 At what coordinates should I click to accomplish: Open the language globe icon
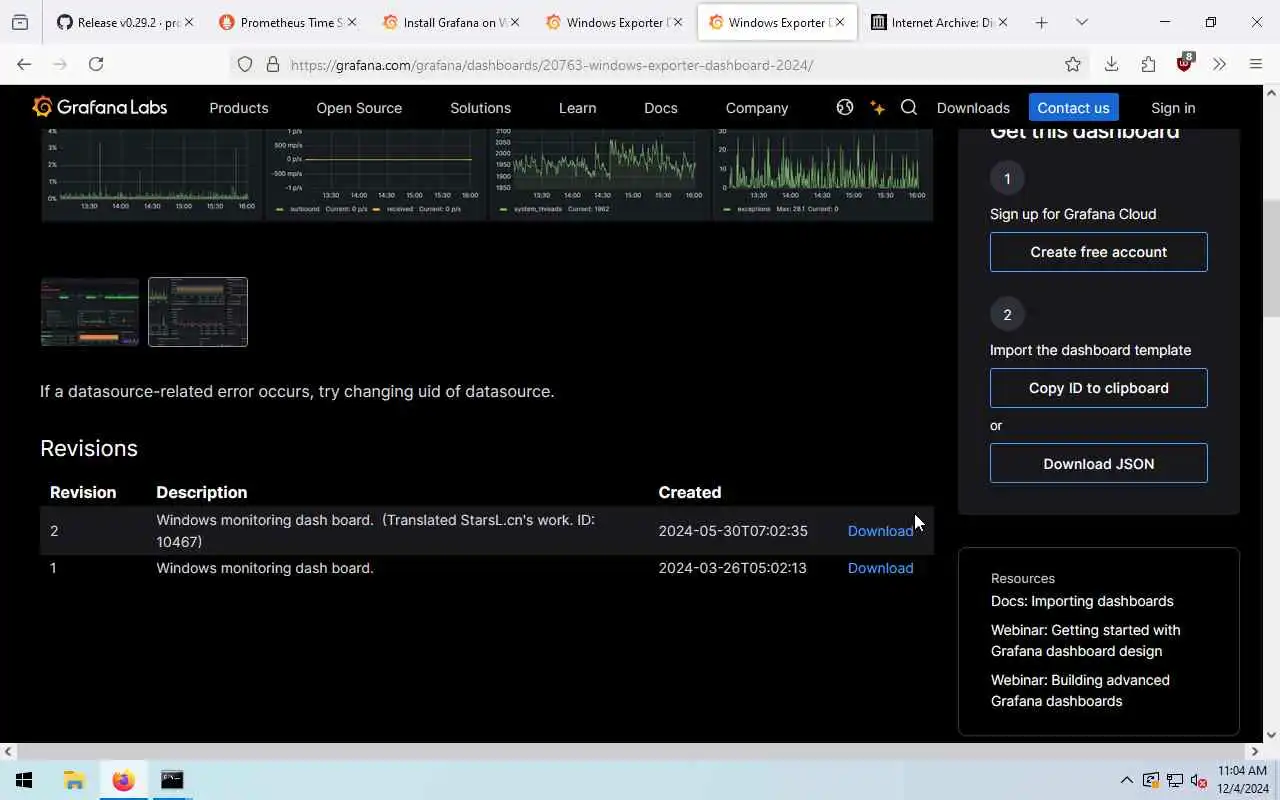click(845, 107)
